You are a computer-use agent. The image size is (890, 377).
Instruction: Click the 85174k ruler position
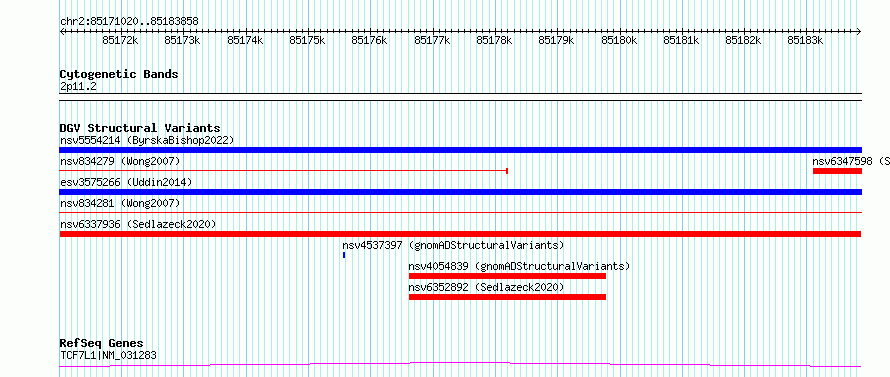(x=245, y=40)
